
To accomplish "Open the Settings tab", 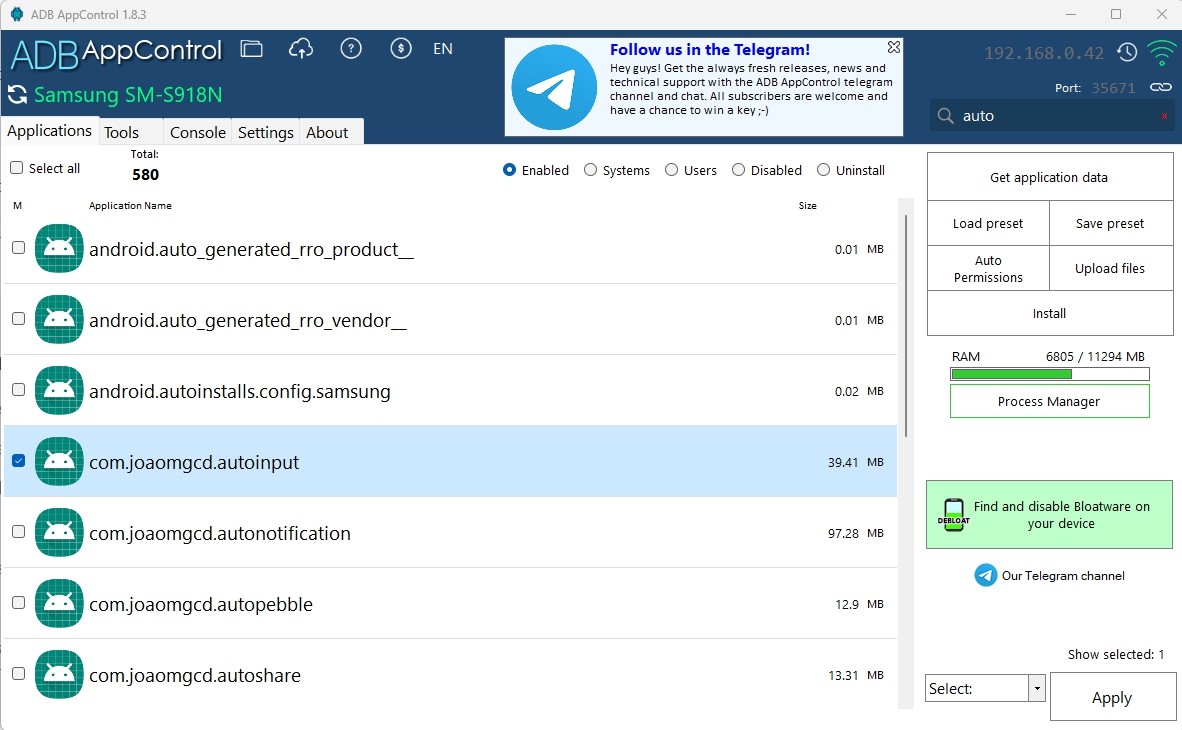I will click(x=265, y=132).
